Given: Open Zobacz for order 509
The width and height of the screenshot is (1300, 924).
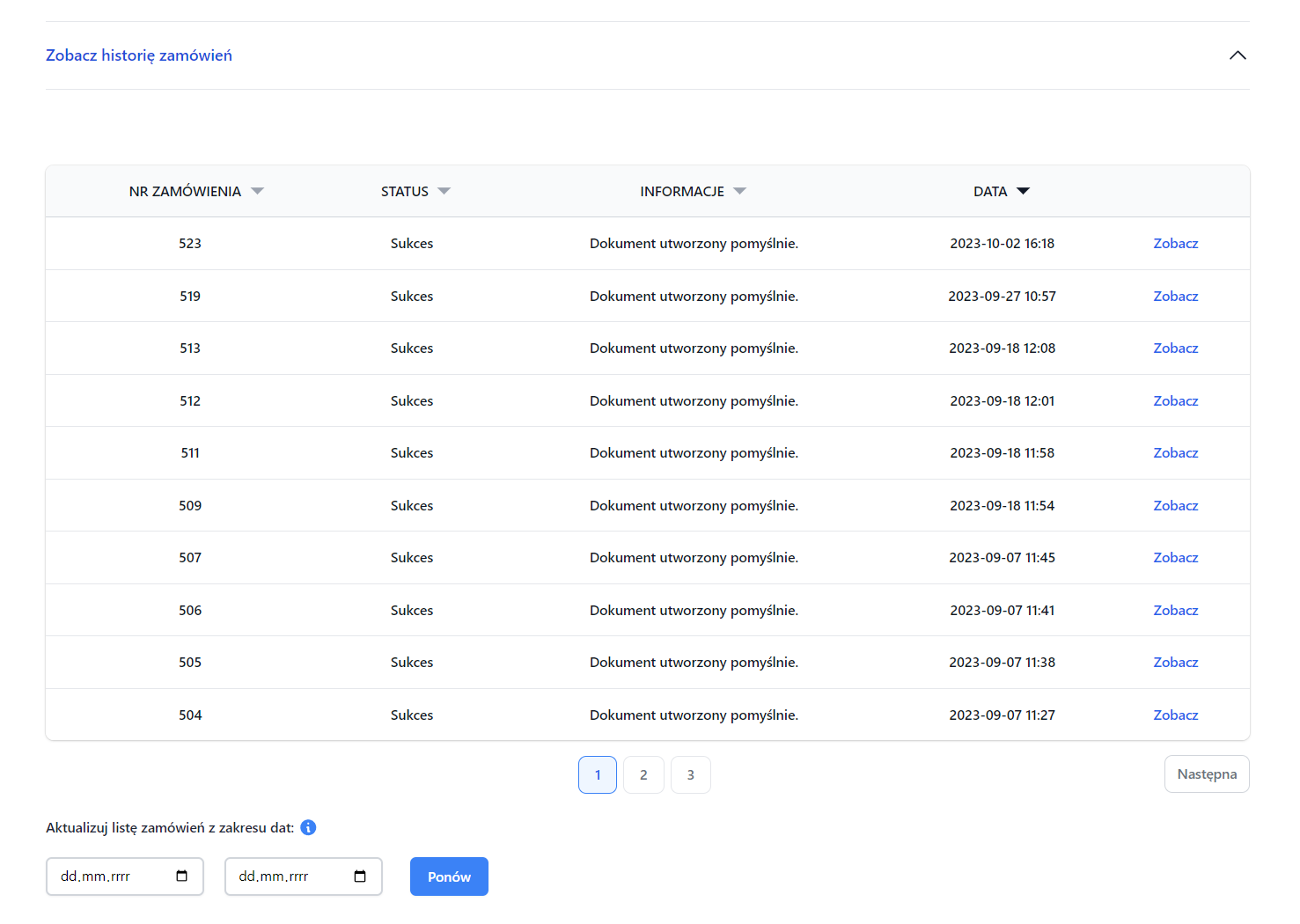Looking at the screenshot, I should 1176,505.
